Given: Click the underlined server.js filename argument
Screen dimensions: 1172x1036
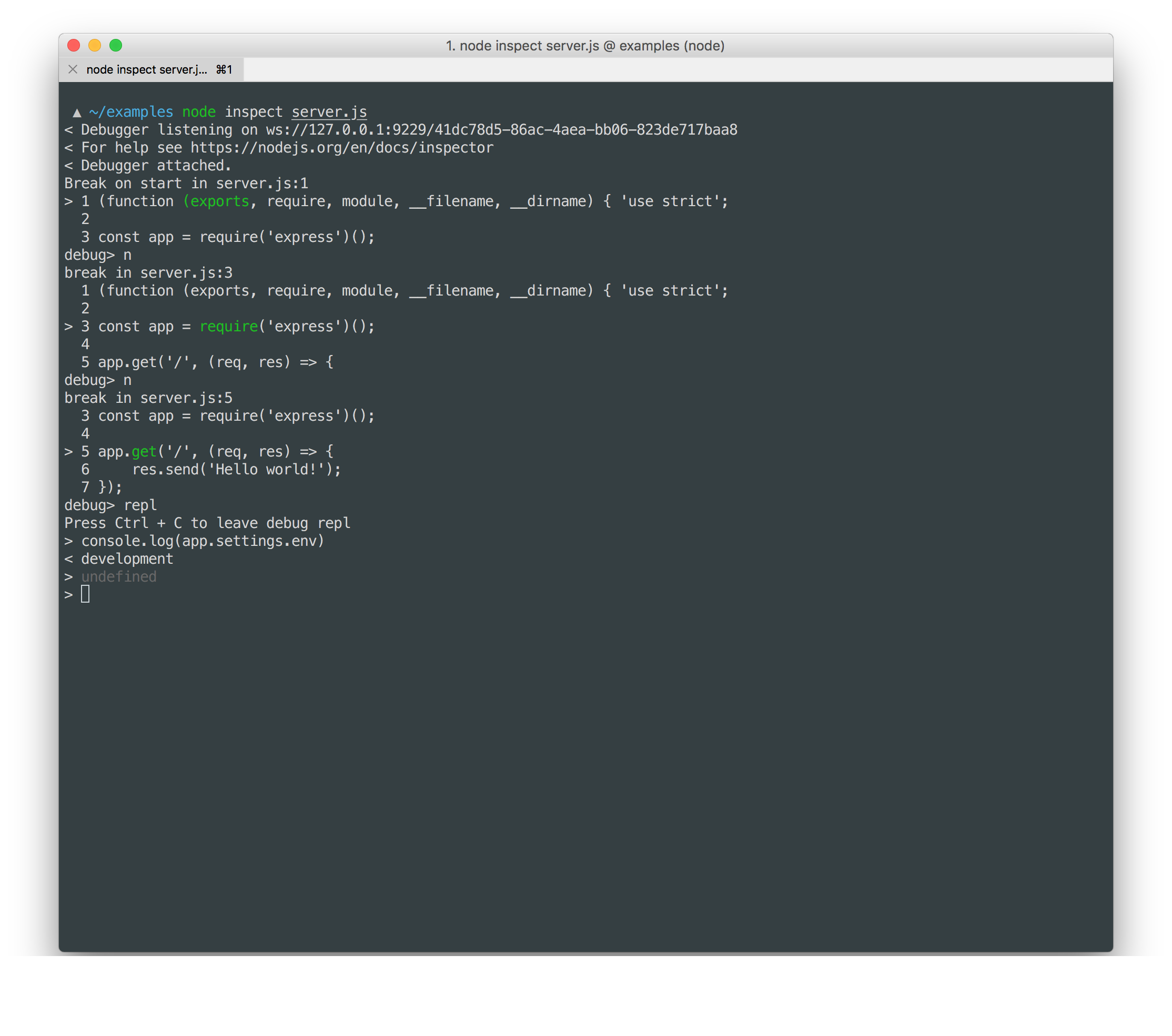Looking at the screenshot, I should [329, 112].
